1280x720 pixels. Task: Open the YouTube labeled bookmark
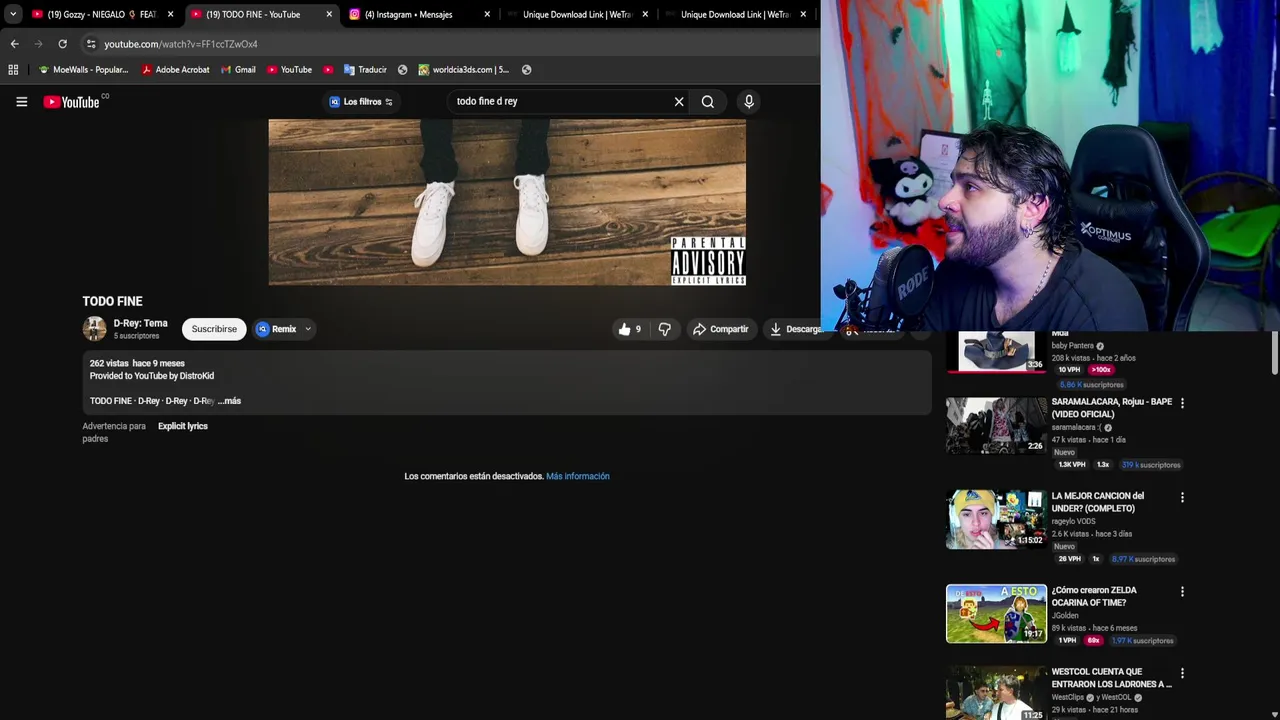(289, 70)
